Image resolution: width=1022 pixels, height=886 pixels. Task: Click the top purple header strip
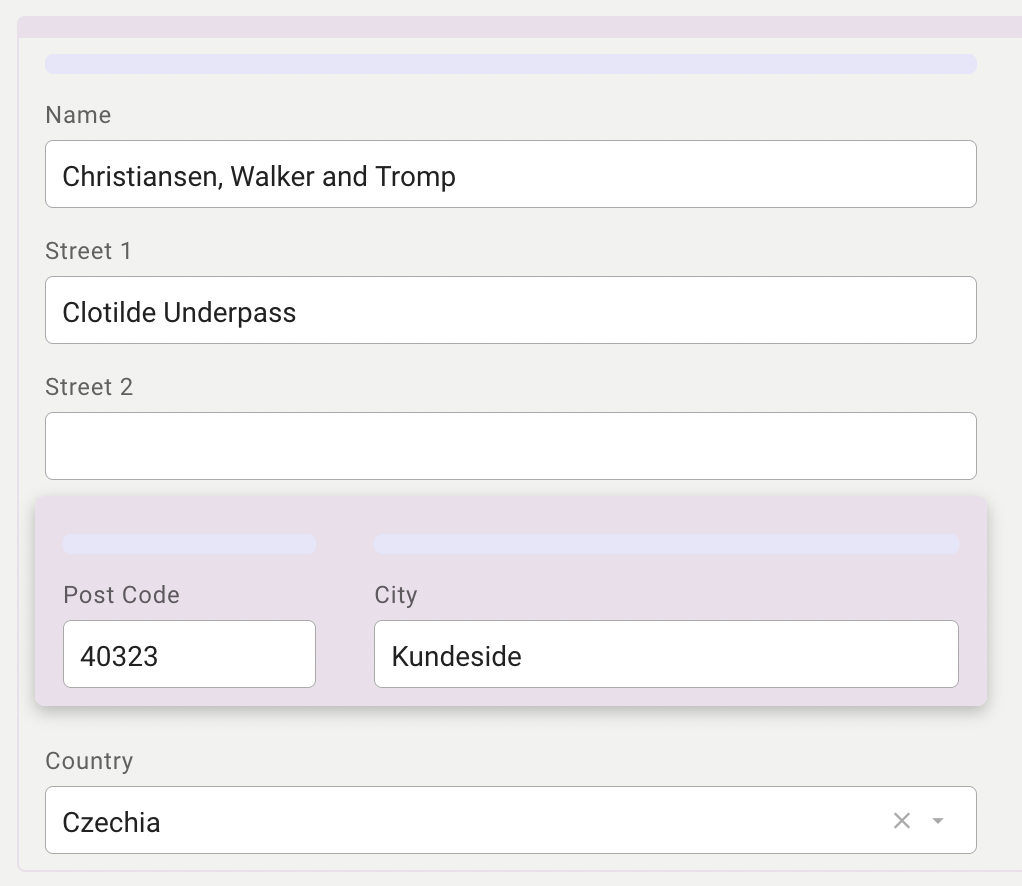[x=510, y=27]
